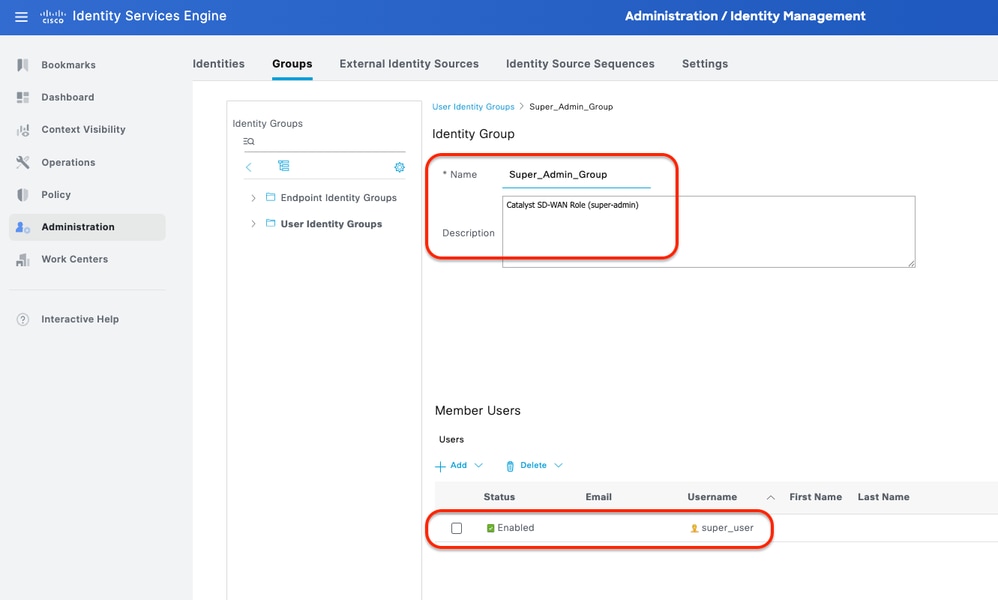Viewport: 998px width, 600px height.
Task: Open the Identity Groups gear settings
Action: pyautogui.click(x=399, y=167)
